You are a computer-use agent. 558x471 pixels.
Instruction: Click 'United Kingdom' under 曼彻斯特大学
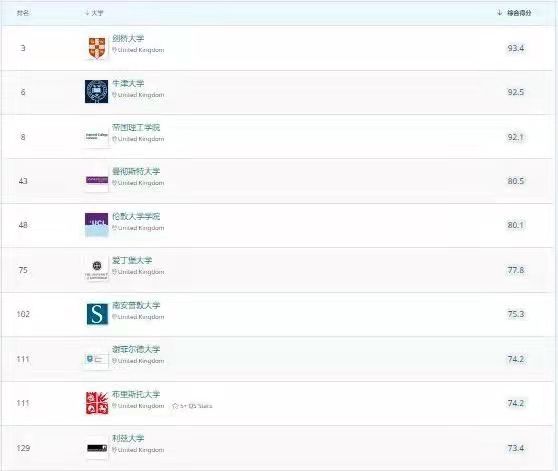[141, 183]
